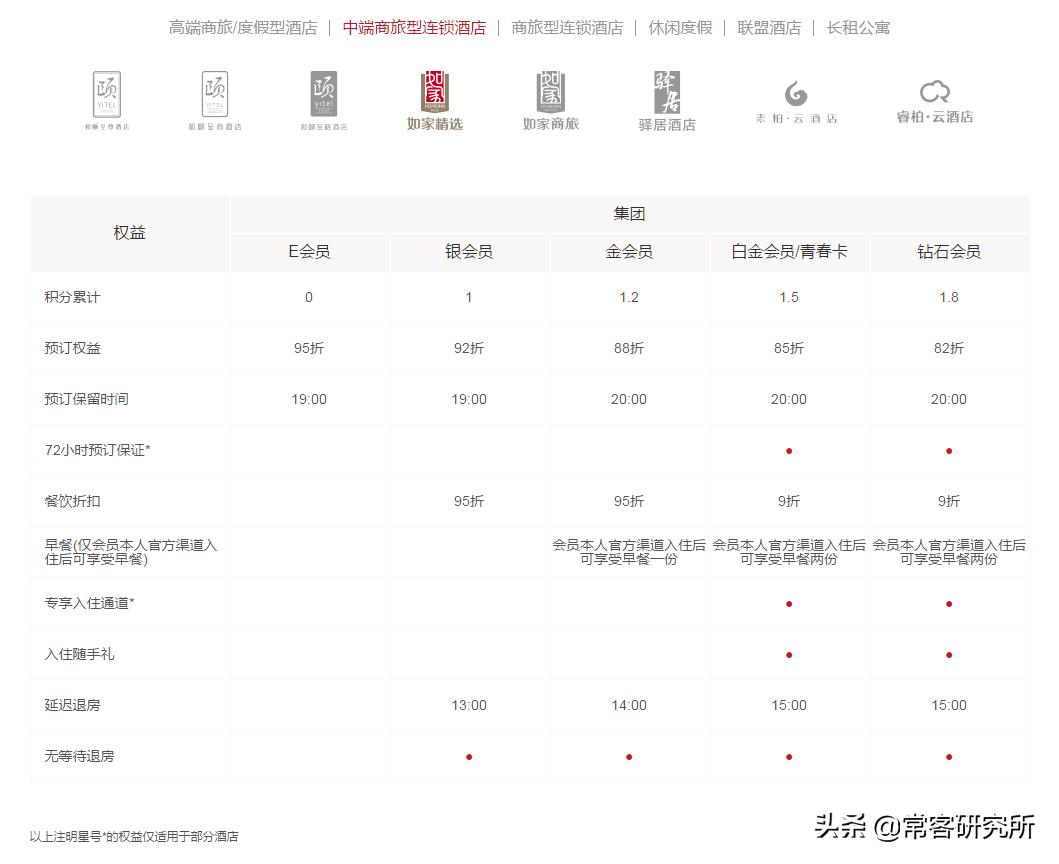This screenshot has width=1059, height=864.
Task: Click the 82折 cell under 钻石会员
Action: 948,348
